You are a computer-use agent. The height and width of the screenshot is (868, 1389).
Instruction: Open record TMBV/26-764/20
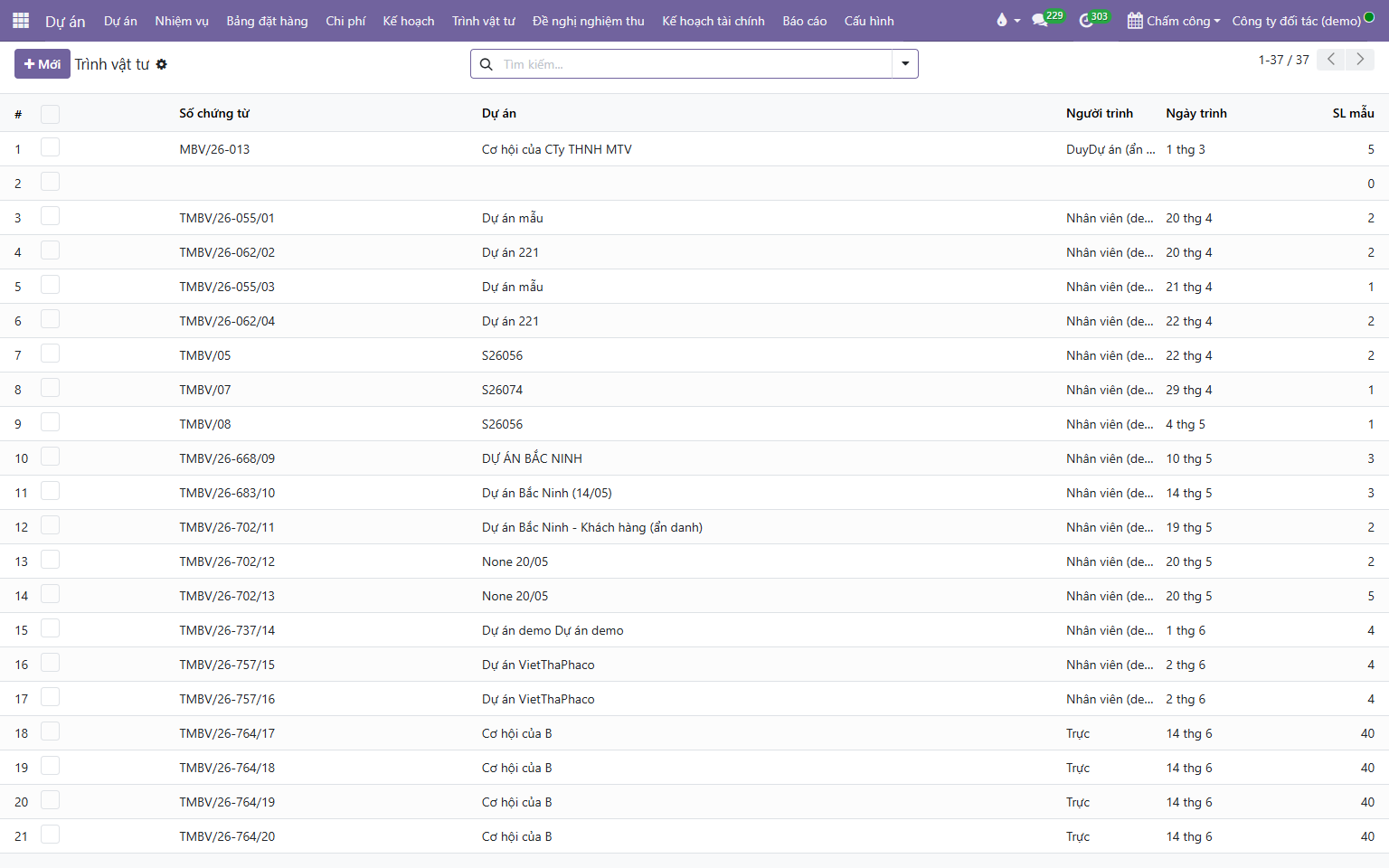click(x=227, y=836)
